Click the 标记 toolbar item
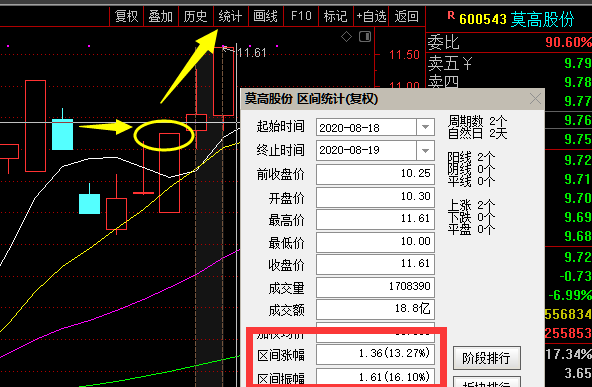Viewport: 592px width, 387px height. click(x=335, y=16)
